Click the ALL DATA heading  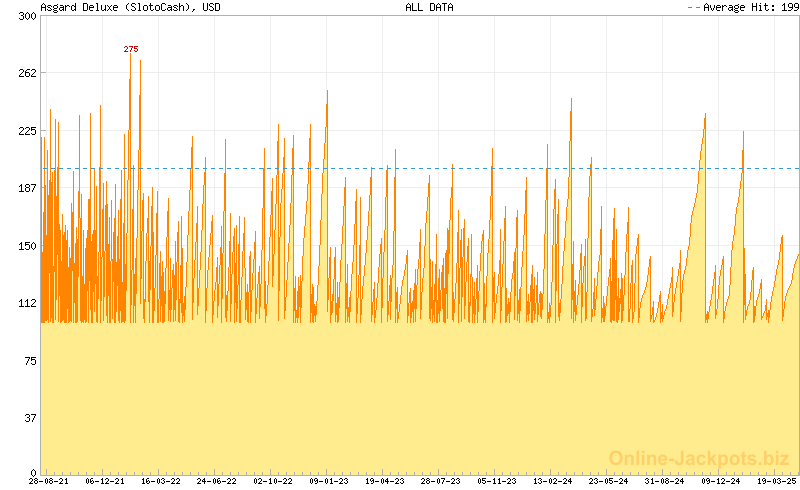pyautogui.click(x=429, y=7)
